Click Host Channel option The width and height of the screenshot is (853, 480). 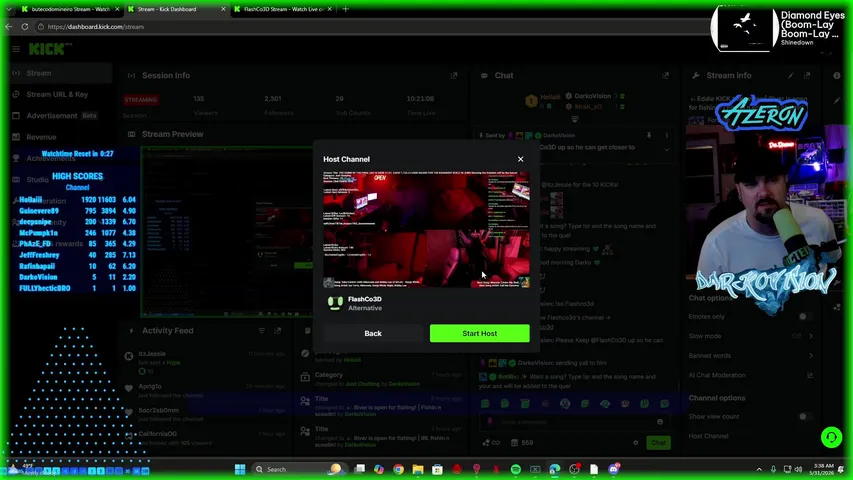pos(708,436)
